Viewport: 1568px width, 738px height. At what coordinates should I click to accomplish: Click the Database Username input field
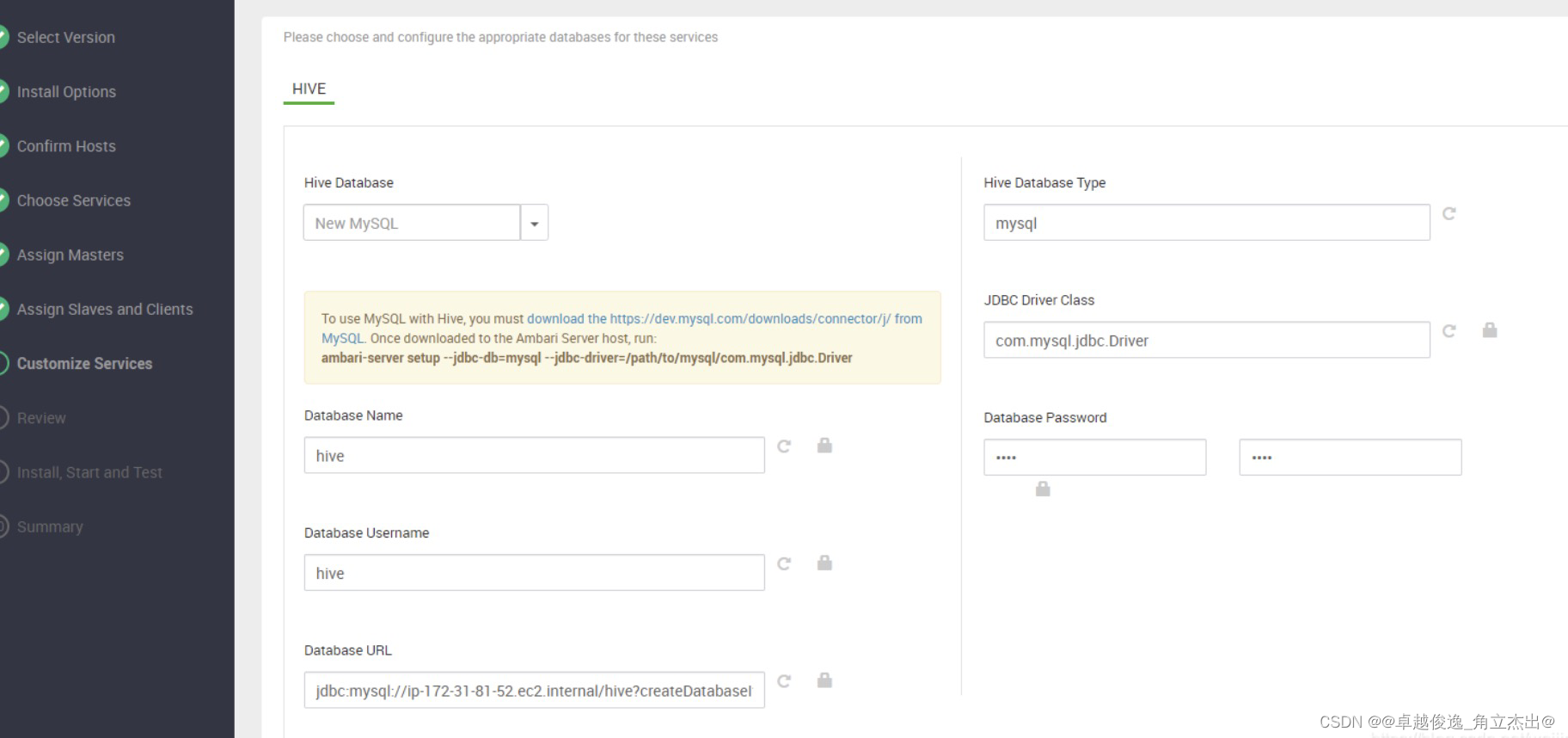[x=534, y=573]
